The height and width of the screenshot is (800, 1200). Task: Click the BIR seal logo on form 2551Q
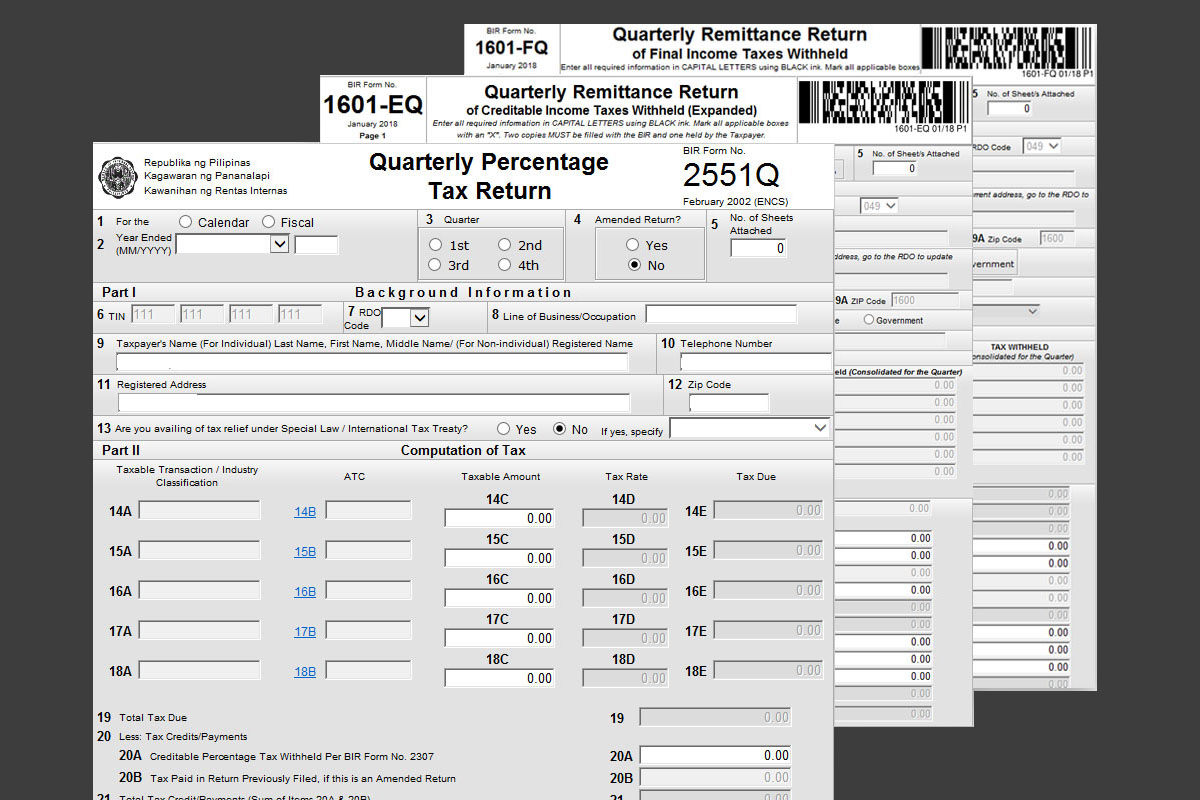118,176
